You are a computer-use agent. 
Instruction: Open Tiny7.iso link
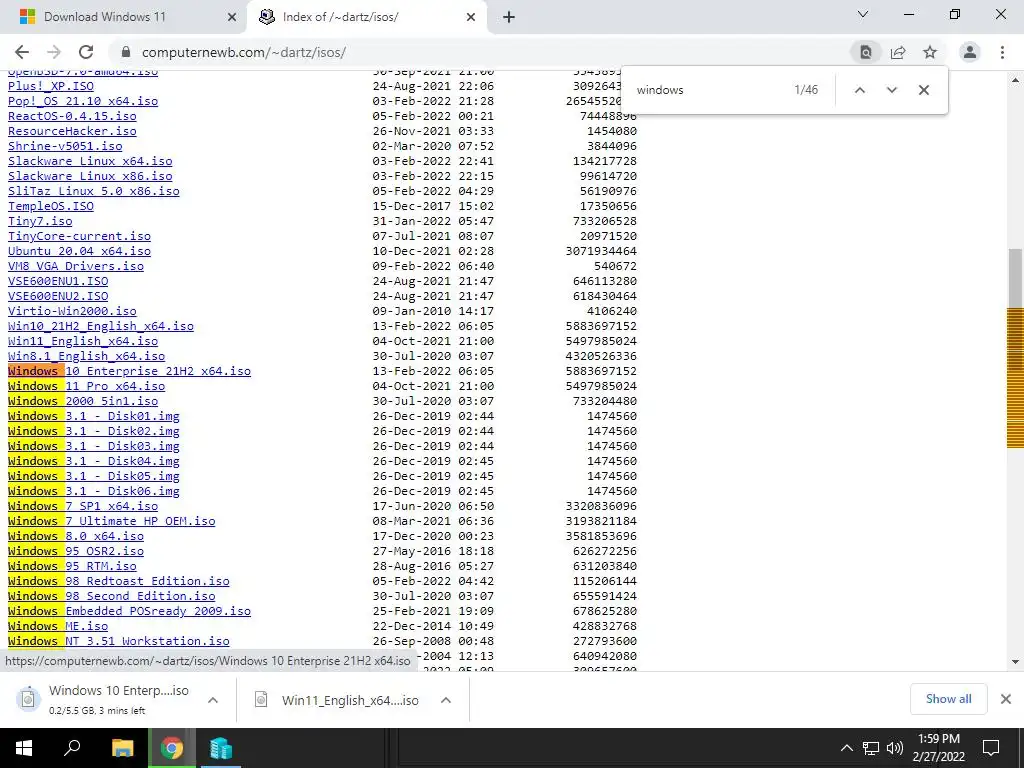40,221
